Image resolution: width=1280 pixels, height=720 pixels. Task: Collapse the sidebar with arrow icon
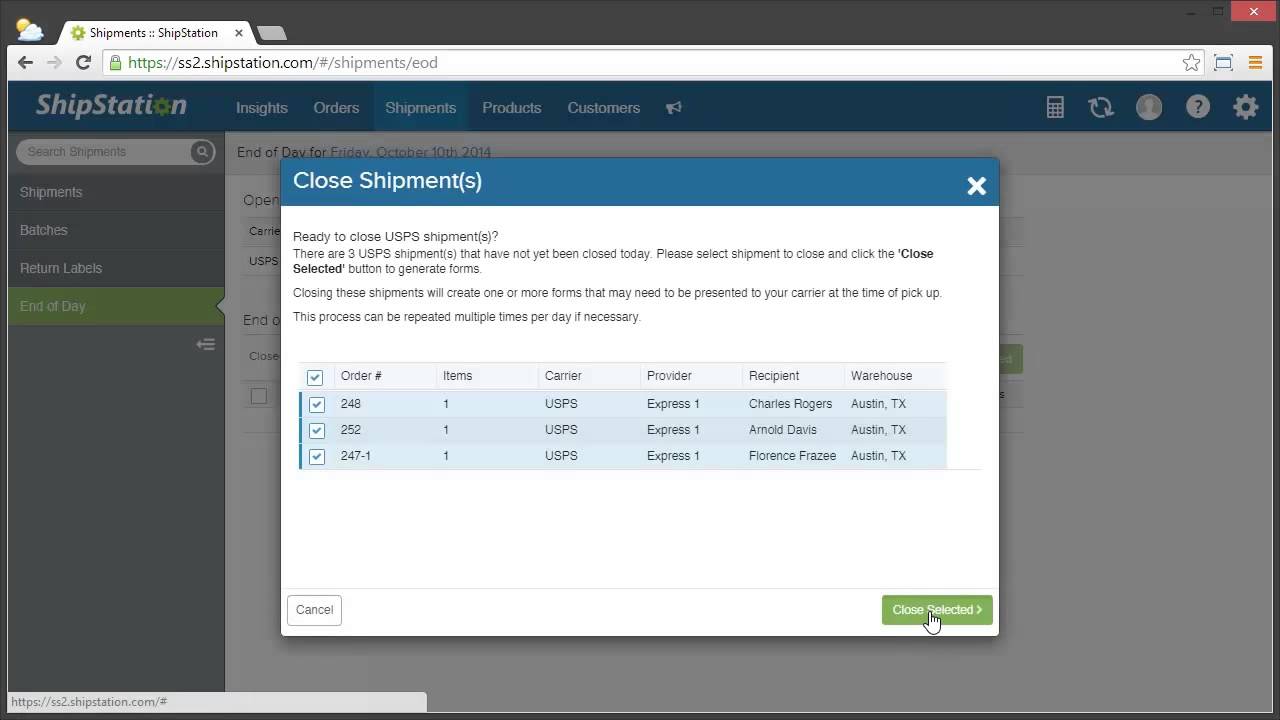click(206, 344)
